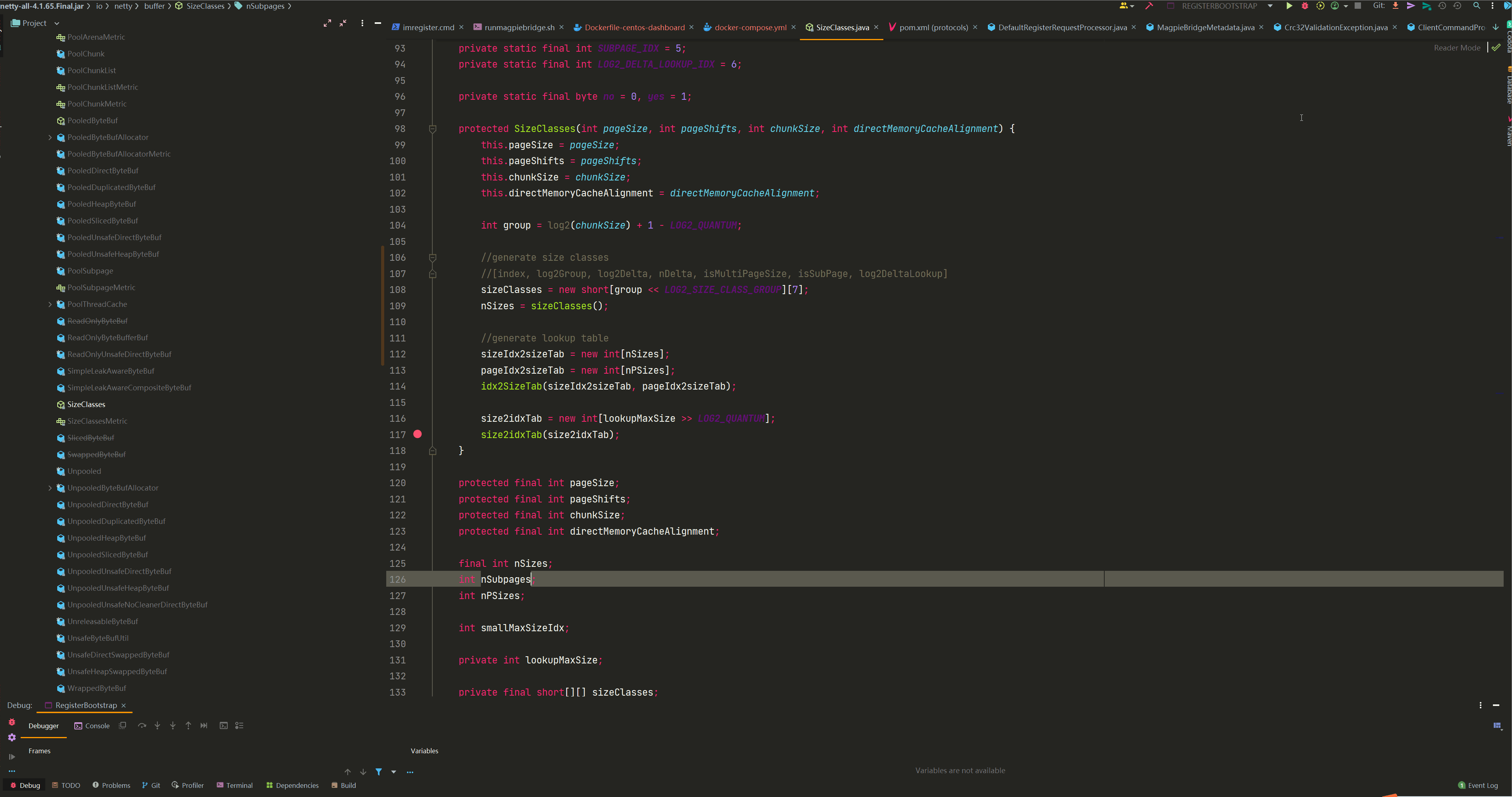Click the Run to Cursor debugger icon
This screenshot has width=1512, height=797.
(x=204, y=726)
